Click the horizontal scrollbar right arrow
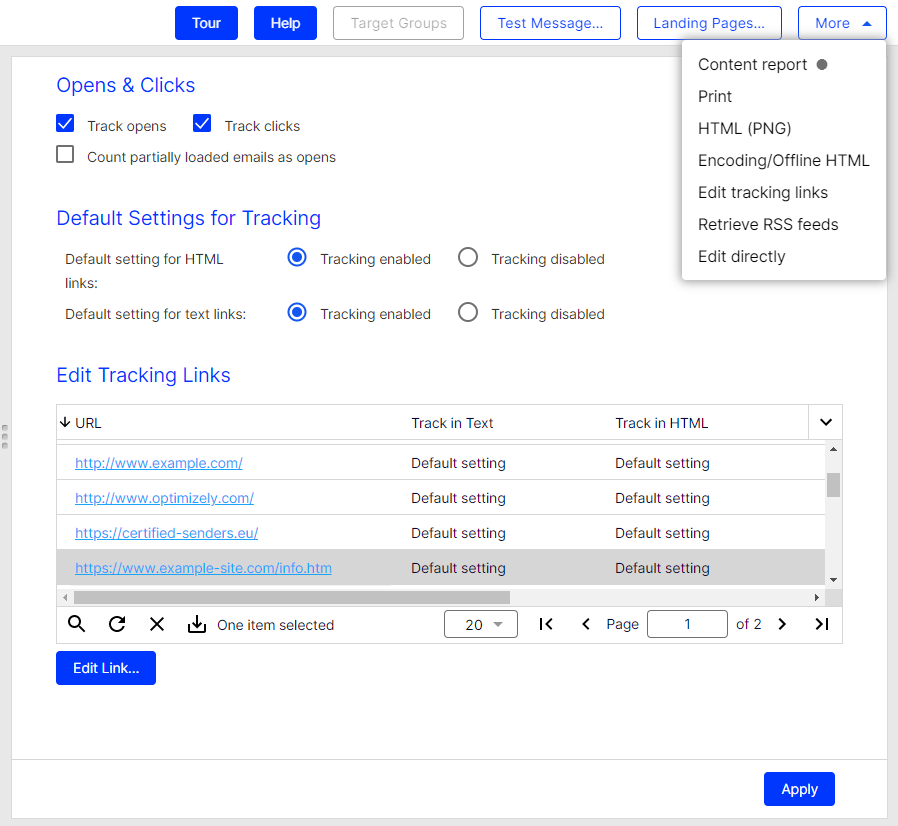898x826 pixels. [x=817, y=597]
